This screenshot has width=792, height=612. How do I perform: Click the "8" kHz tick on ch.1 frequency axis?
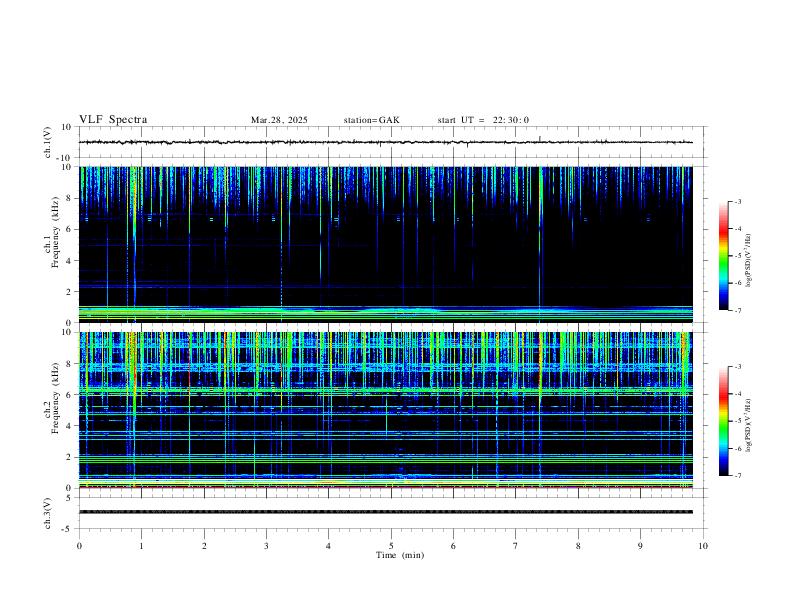pos(69,198)
